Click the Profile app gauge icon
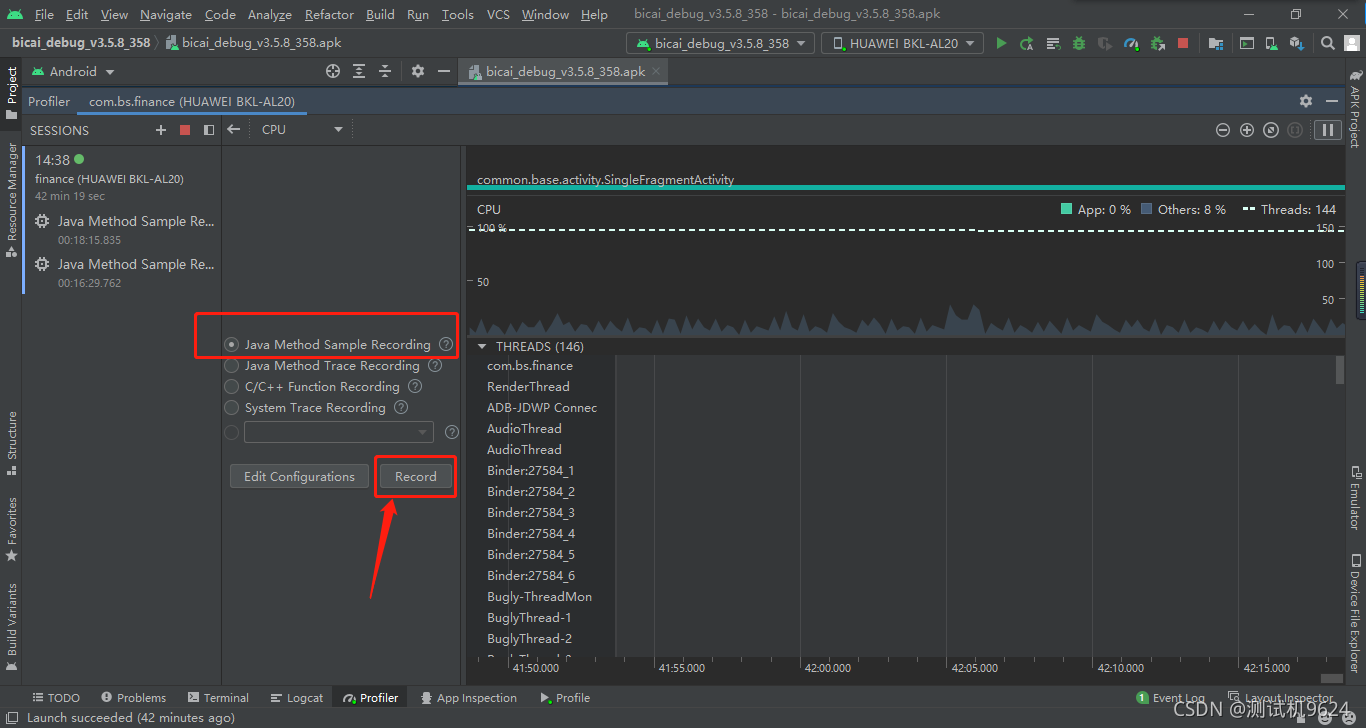Image resolution: width=1366 pixels, height=728 pixels. (1131, 44)
